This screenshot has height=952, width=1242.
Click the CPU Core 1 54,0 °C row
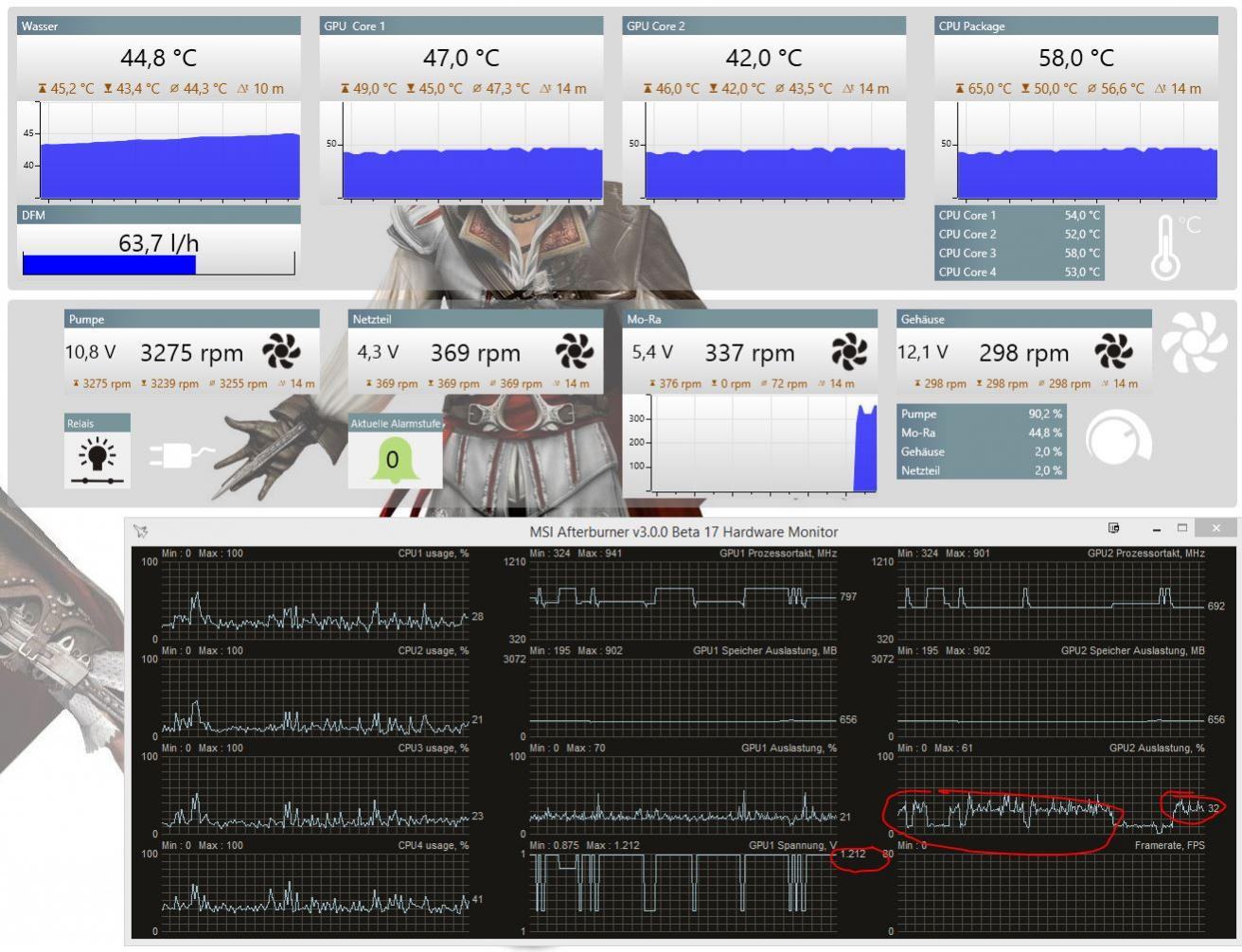pos(1020,216)
